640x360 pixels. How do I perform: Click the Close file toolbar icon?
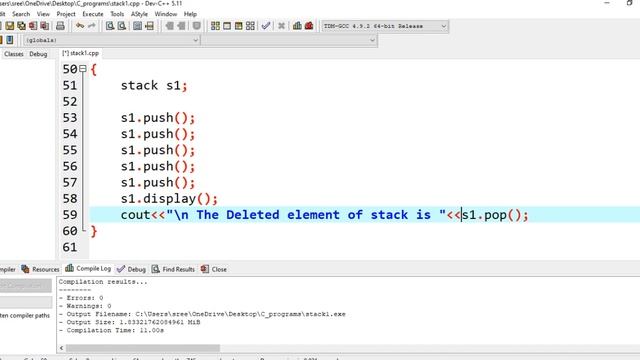pos(33,26)
